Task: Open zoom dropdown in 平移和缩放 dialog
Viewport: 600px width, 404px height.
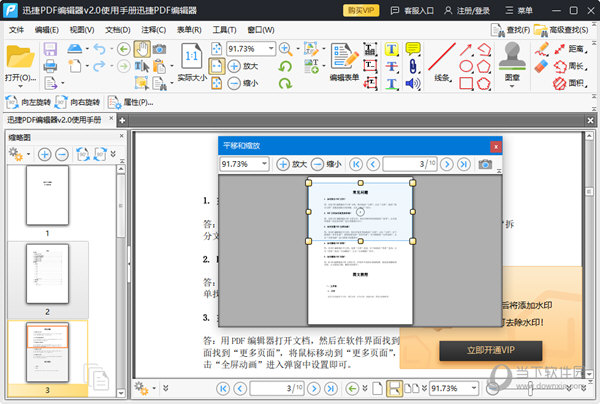Action: pyautogui.click(x=264, y=164)
